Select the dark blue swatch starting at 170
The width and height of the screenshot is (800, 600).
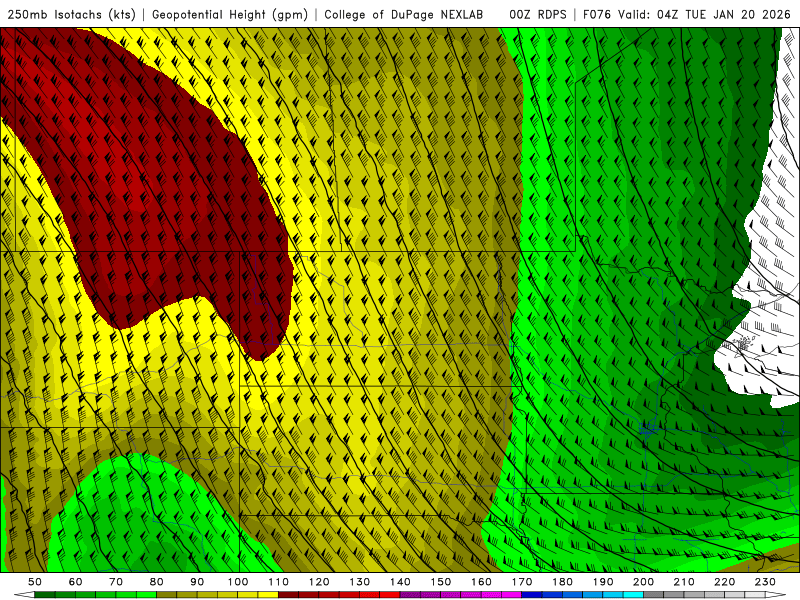coord(532,595)
